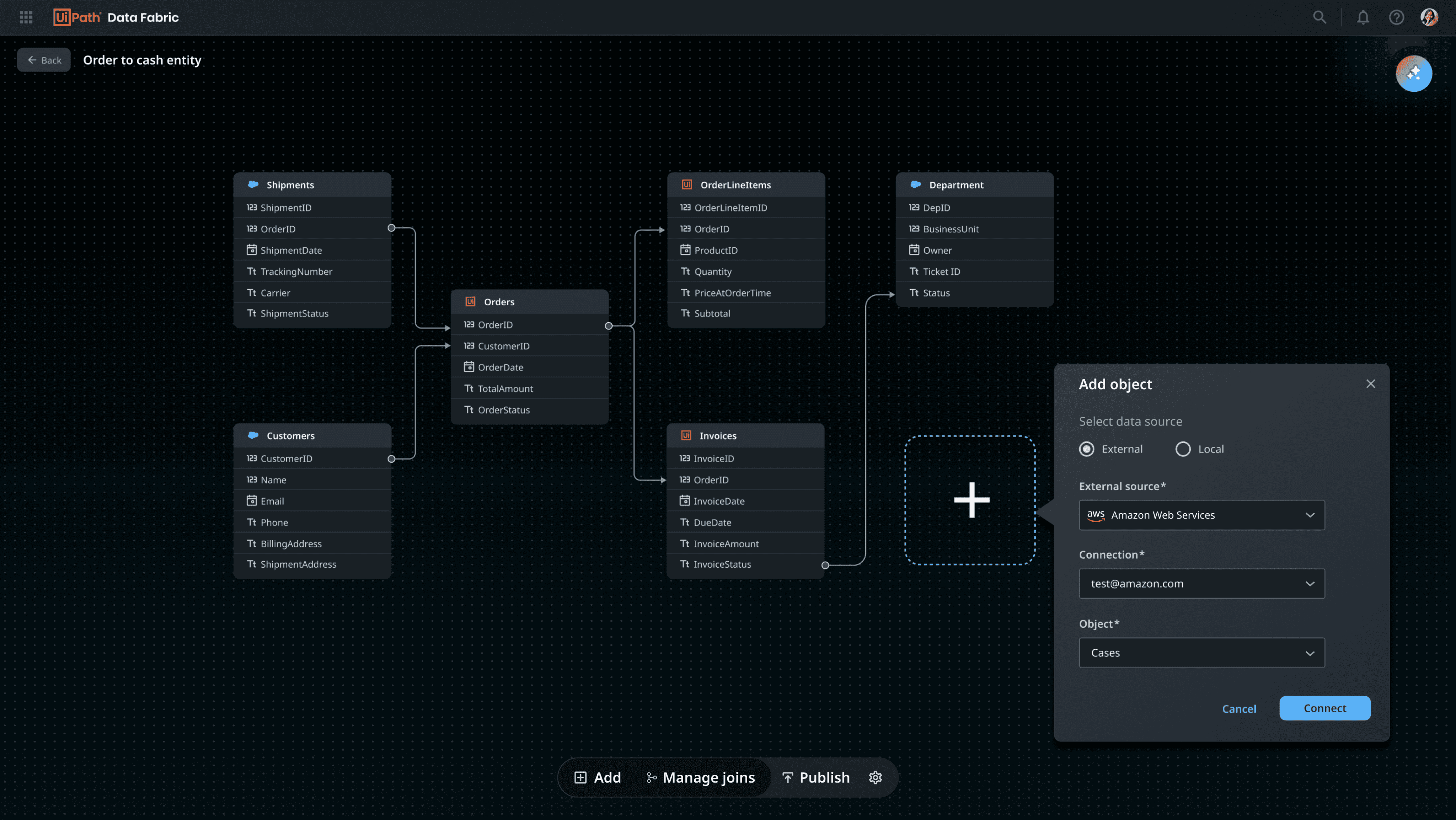Select the External data source radio
This screenshot has height=820, width=1456.
click(x=1086, y=449)
